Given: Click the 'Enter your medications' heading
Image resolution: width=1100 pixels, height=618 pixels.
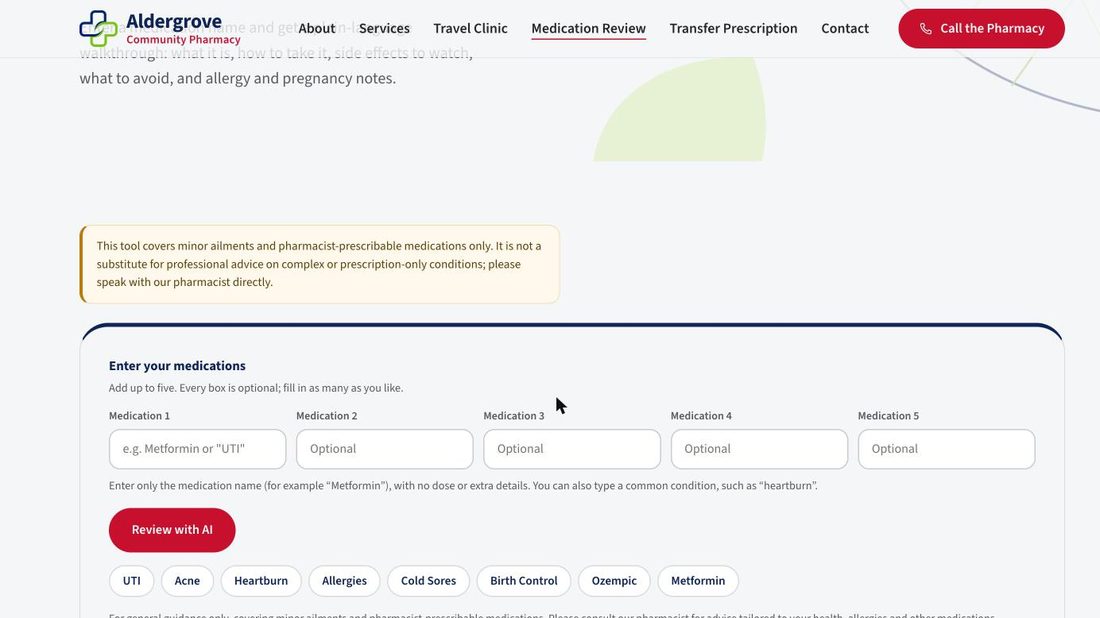Looking at the screenshot, I should coord(177,365).
